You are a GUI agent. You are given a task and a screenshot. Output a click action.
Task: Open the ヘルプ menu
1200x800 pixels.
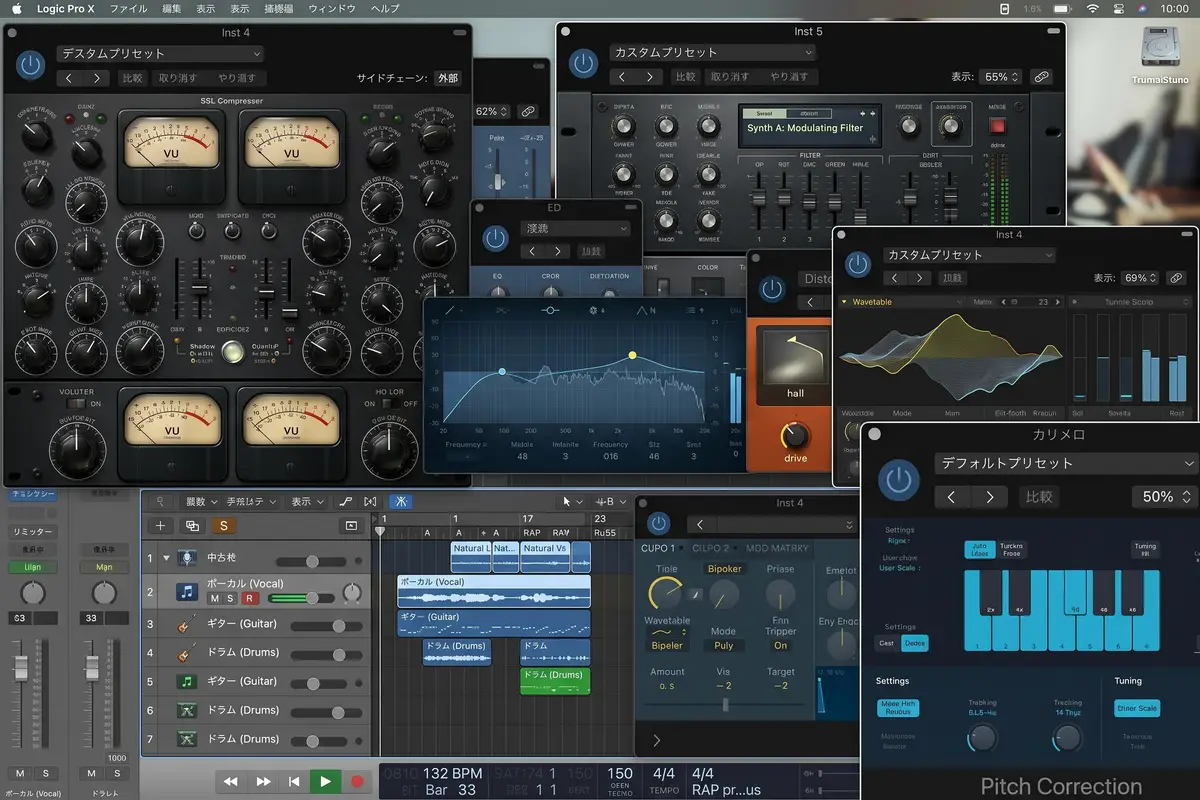[x=385, y=9]
